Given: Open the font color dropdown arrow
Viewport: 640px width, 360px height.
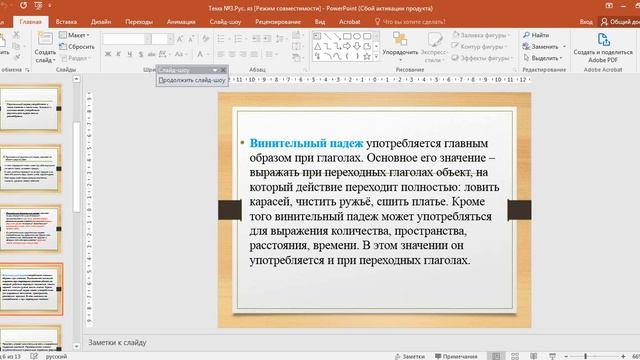Looking at the screenshot, I should 208,54.
